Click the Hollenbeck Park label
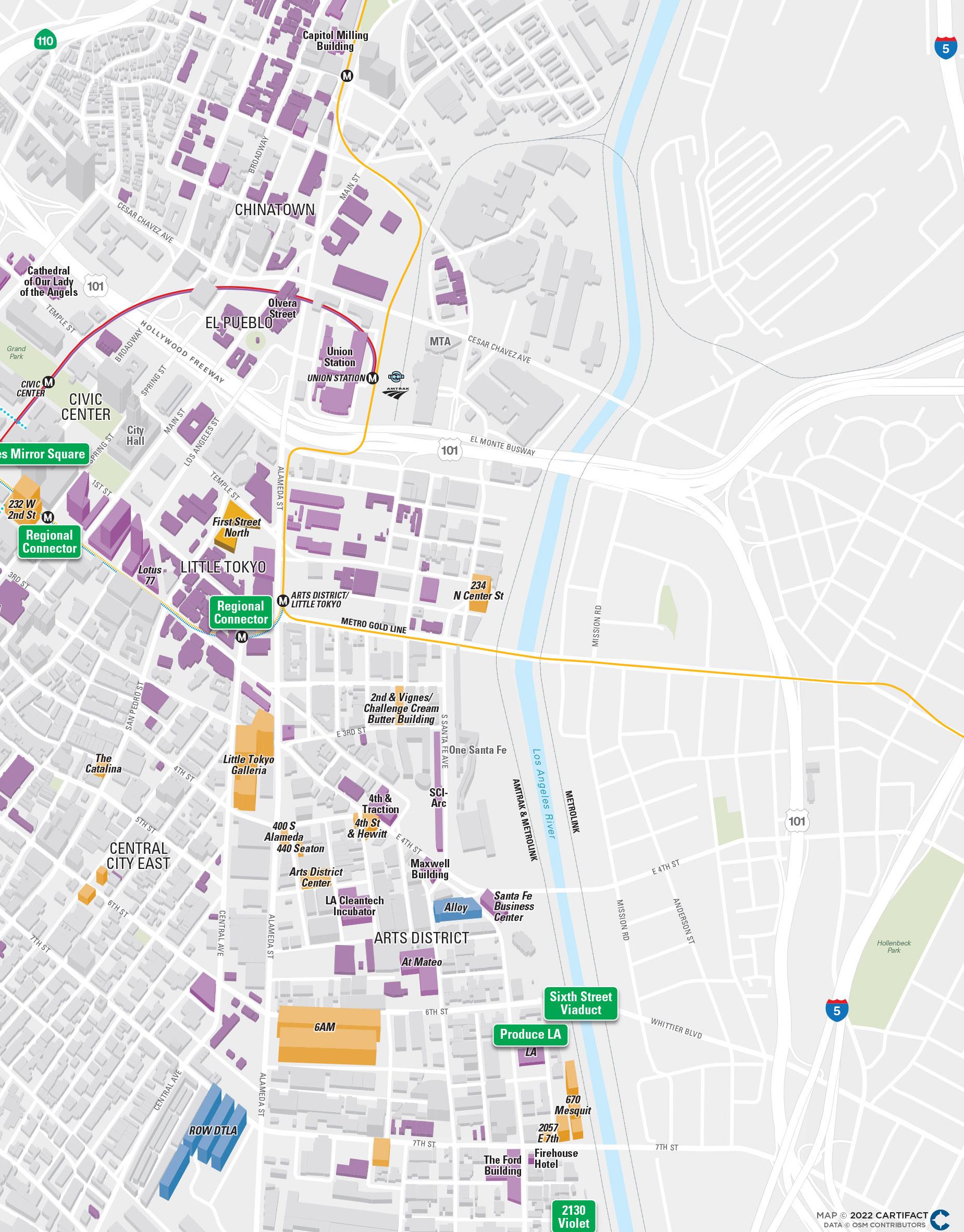 [x=894, y=947]
